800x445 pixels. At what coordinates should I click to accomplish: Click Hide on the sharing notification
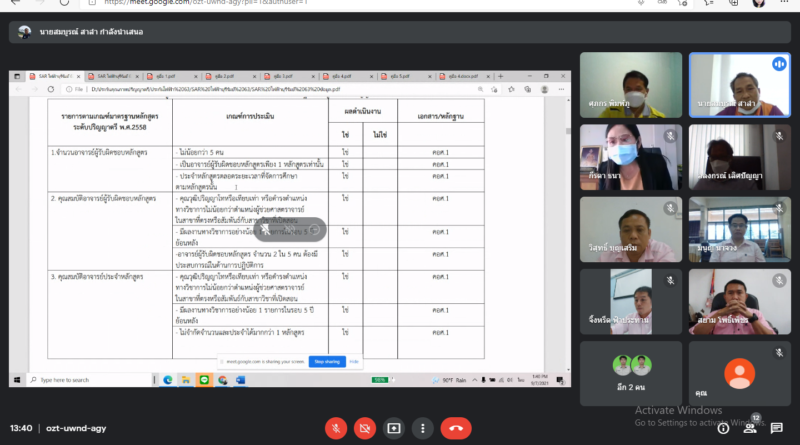point(354,360)
